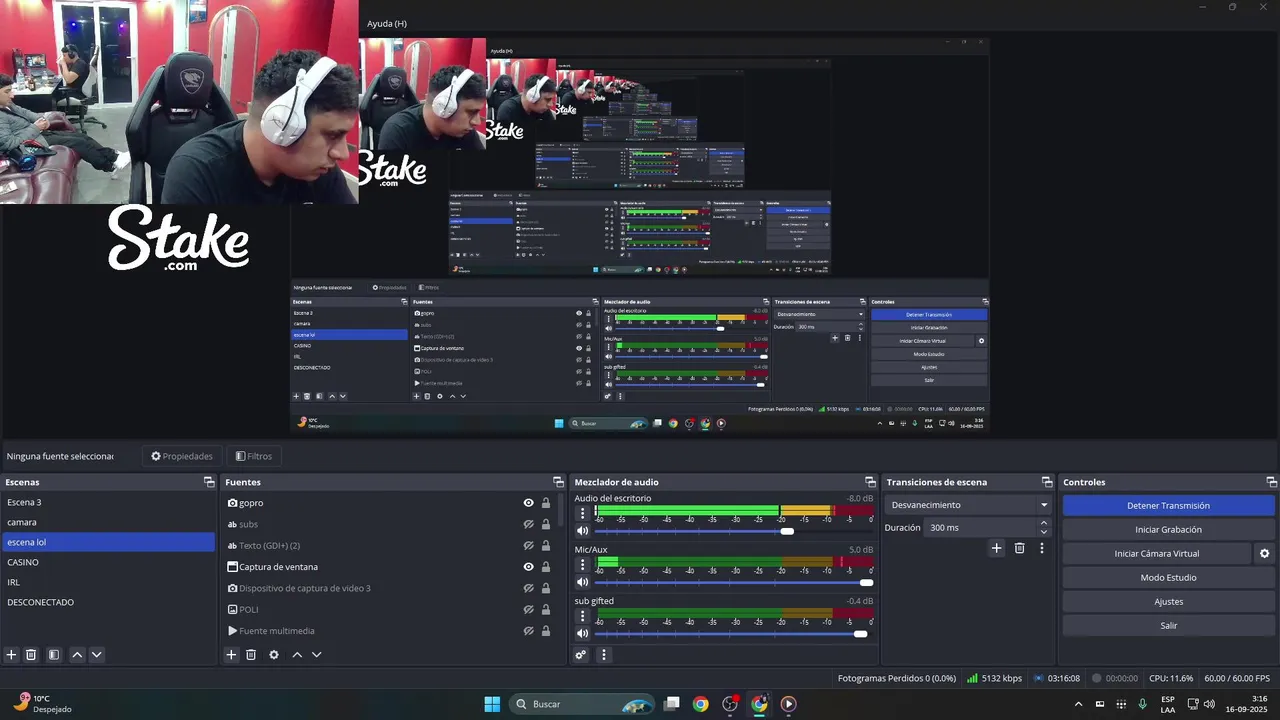Show the Fuente multimedia source

coord(529,631)
